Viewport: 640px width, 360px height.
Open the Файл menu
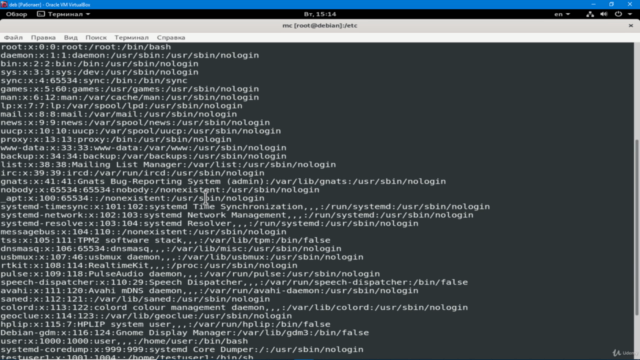pyautogui.click(x=13, y=38)
